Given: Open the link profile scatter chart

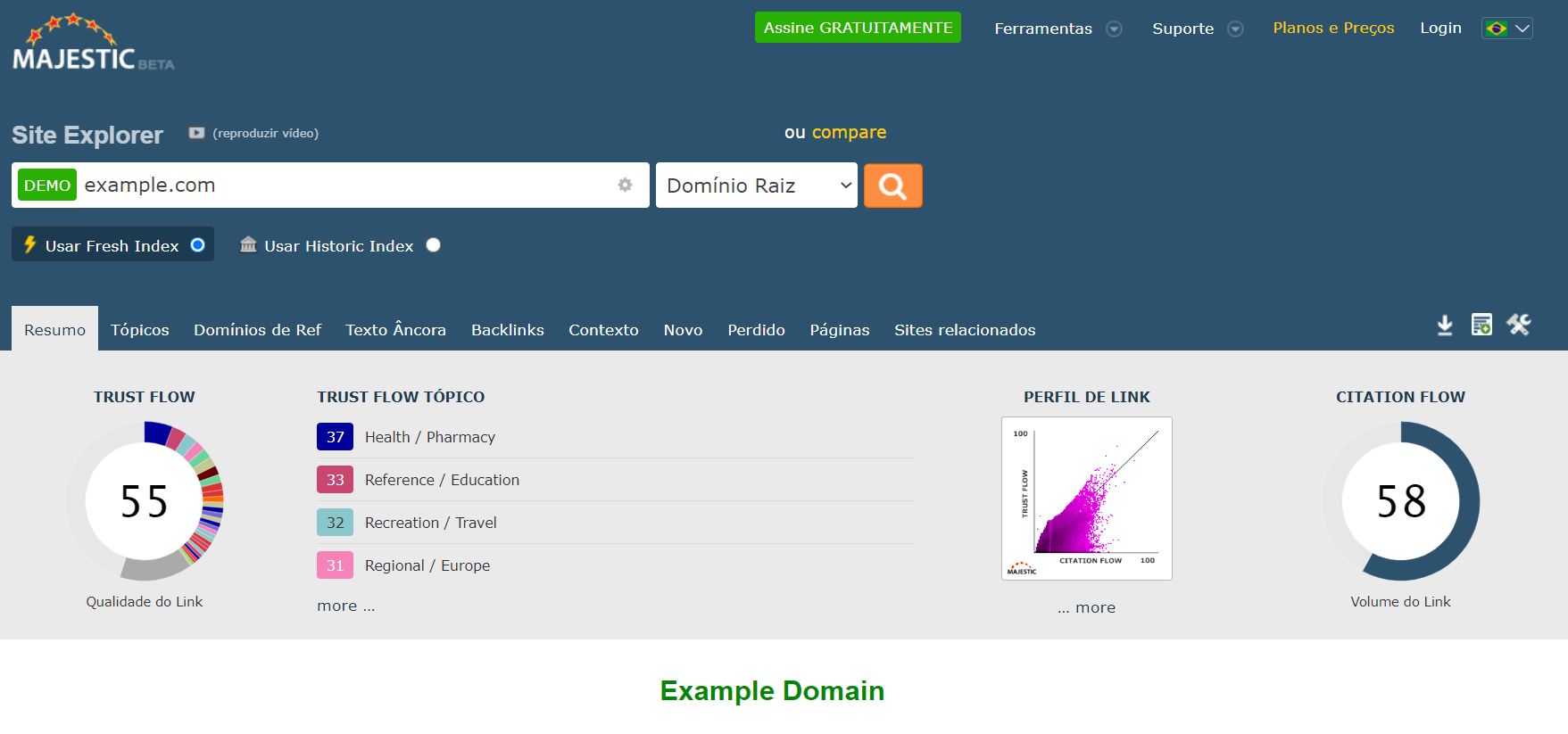Looking at the screenshot, I should (1086, 499).
